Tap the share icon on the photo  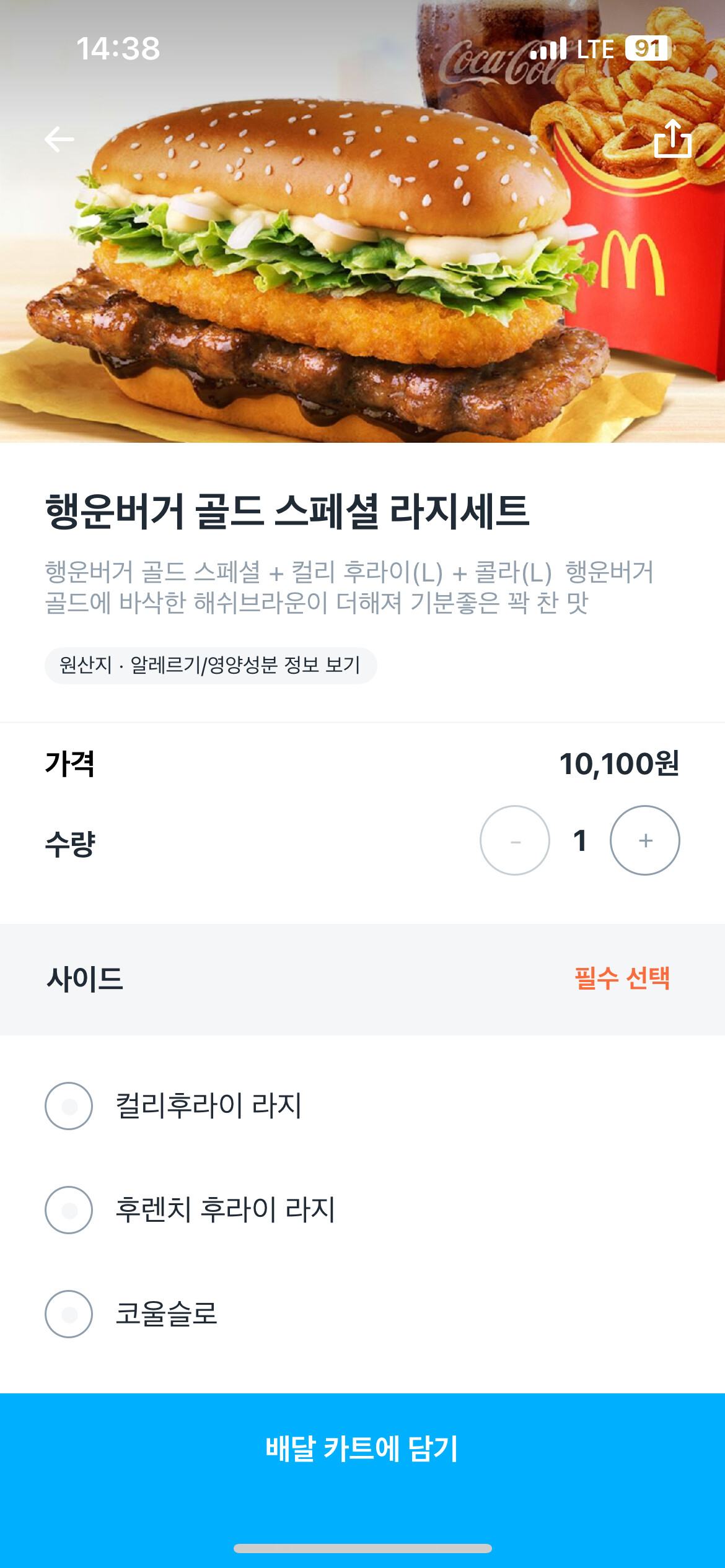tap(672, 139)
